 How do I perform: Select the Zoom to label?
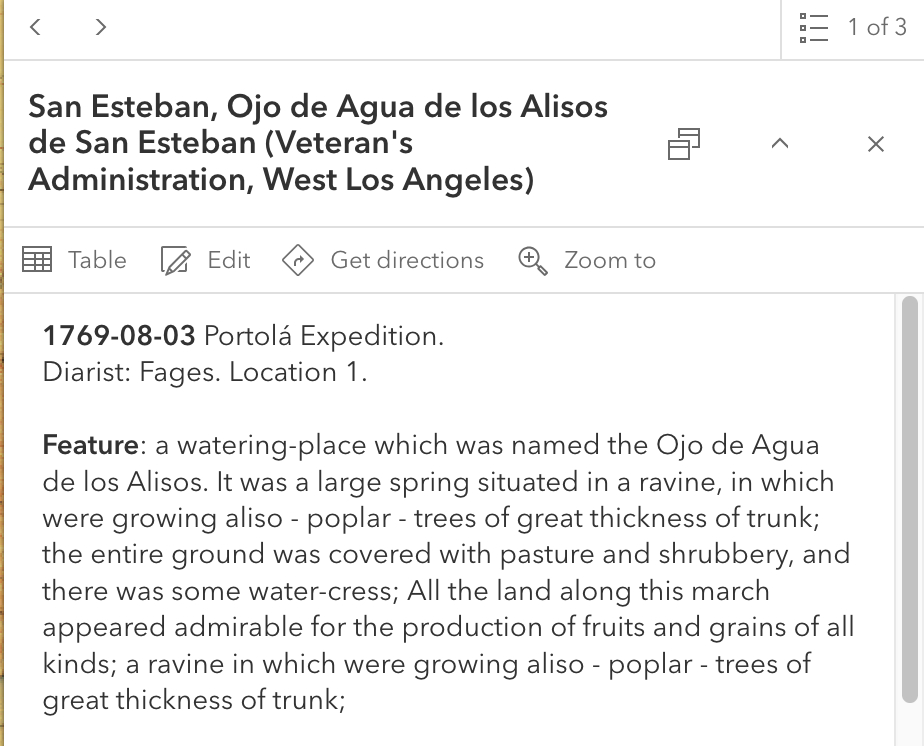pos(610,261)
